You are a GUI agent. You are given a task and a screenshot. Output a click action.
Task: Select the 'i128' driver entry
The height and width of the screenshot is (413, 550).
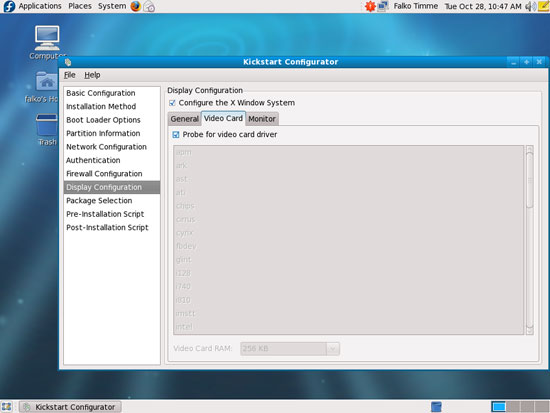click(348, 273)
